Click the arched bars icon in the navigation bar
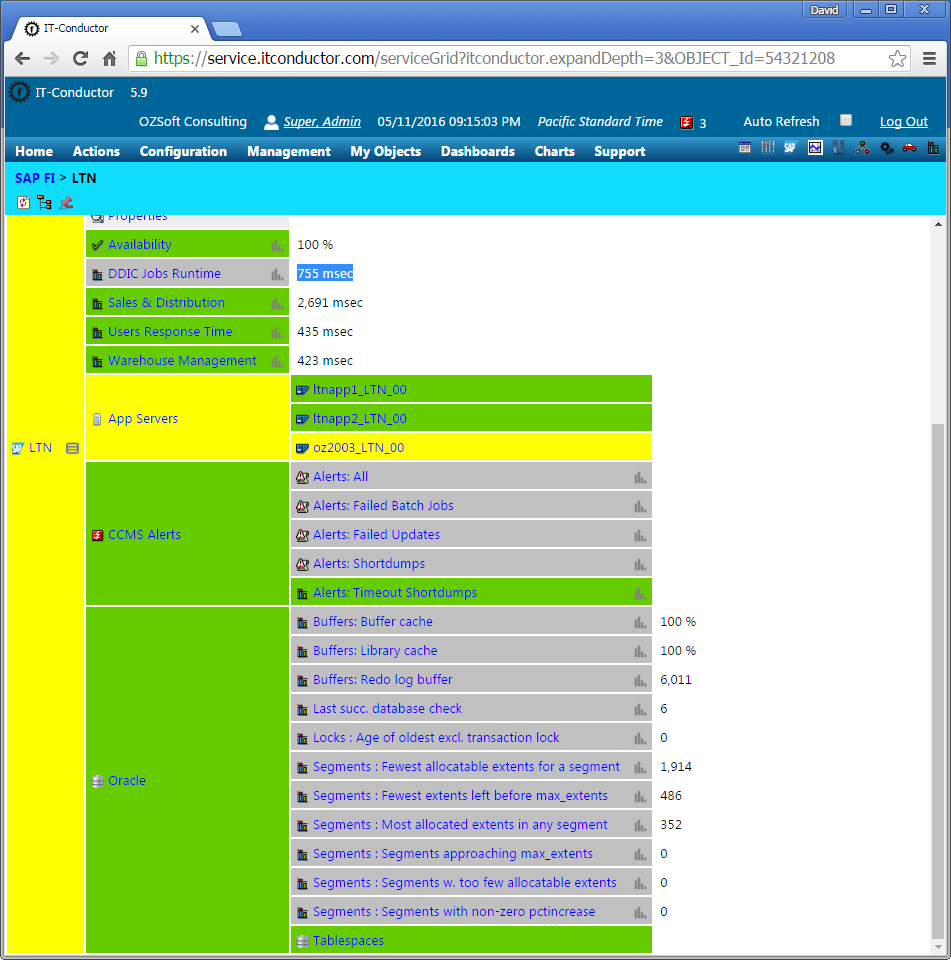Screen dimensions: 951x960 pyautogui.click(x=767, y=148)
